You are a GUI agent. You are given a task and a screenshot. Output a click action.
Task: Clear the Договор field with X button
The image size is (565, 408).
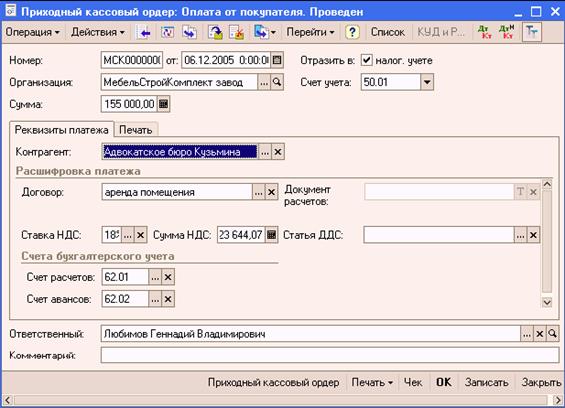(271, 192)
